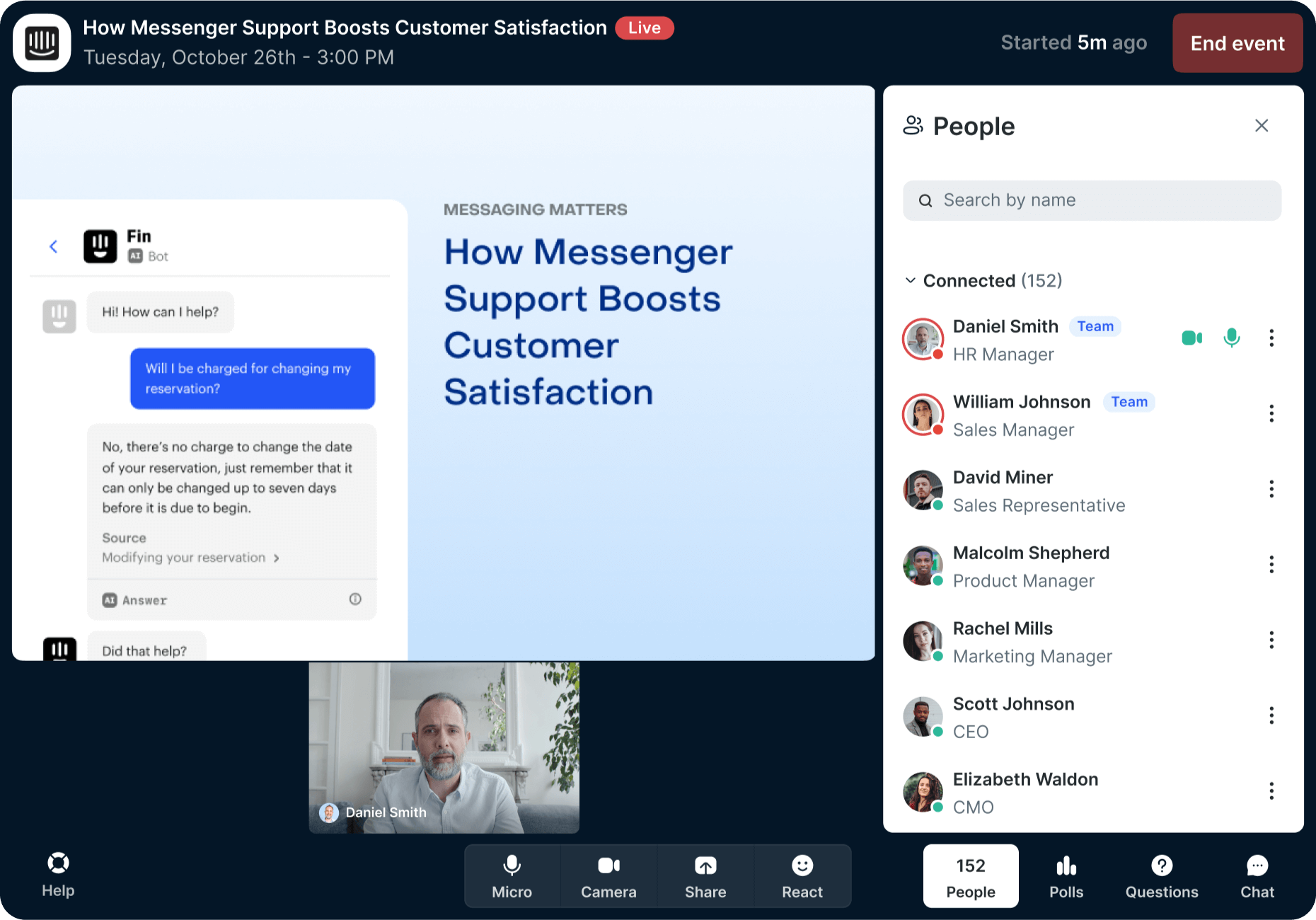The height and width of the screenshot is (920, 1316).
Task: Click the info icon beside Answer
Action: [x=355, y=599]
